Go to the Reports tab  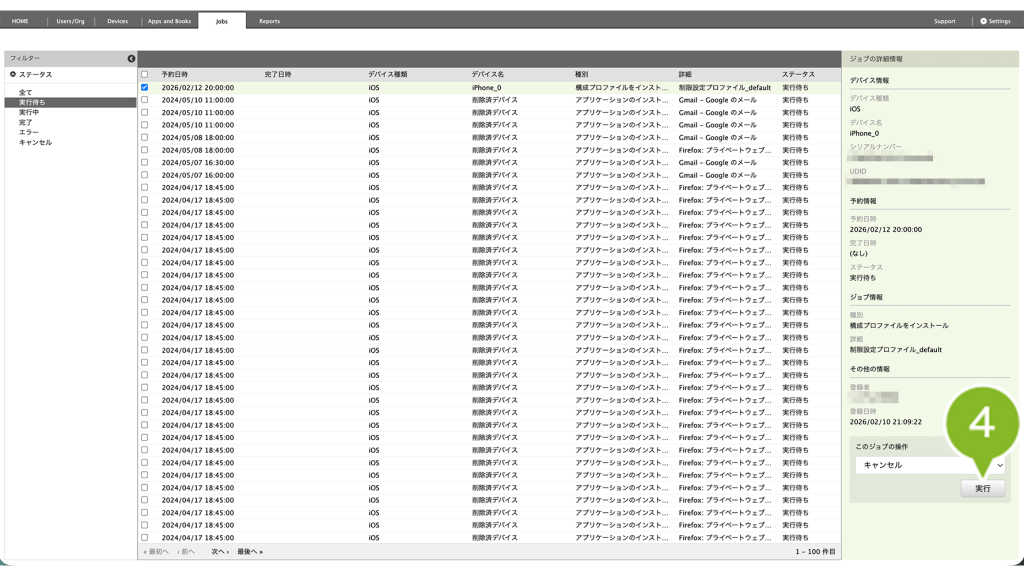(x=269, y=21)
